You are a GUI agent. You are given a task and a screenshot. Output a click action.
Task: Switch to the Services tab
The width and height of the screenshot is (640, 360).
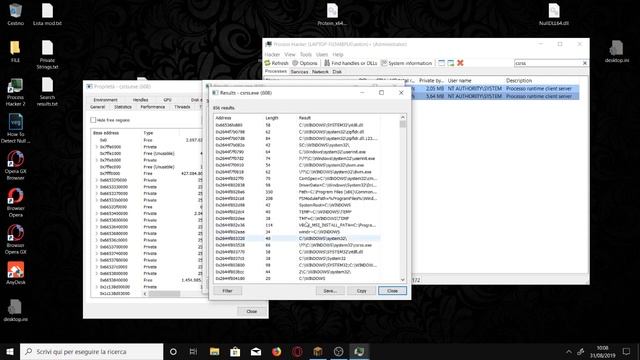tap(299, 72)
